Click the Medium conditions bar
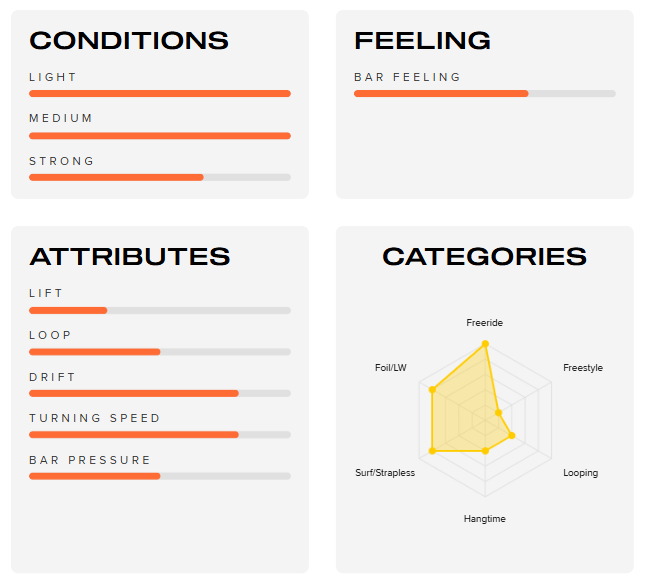 coord(160,136)
